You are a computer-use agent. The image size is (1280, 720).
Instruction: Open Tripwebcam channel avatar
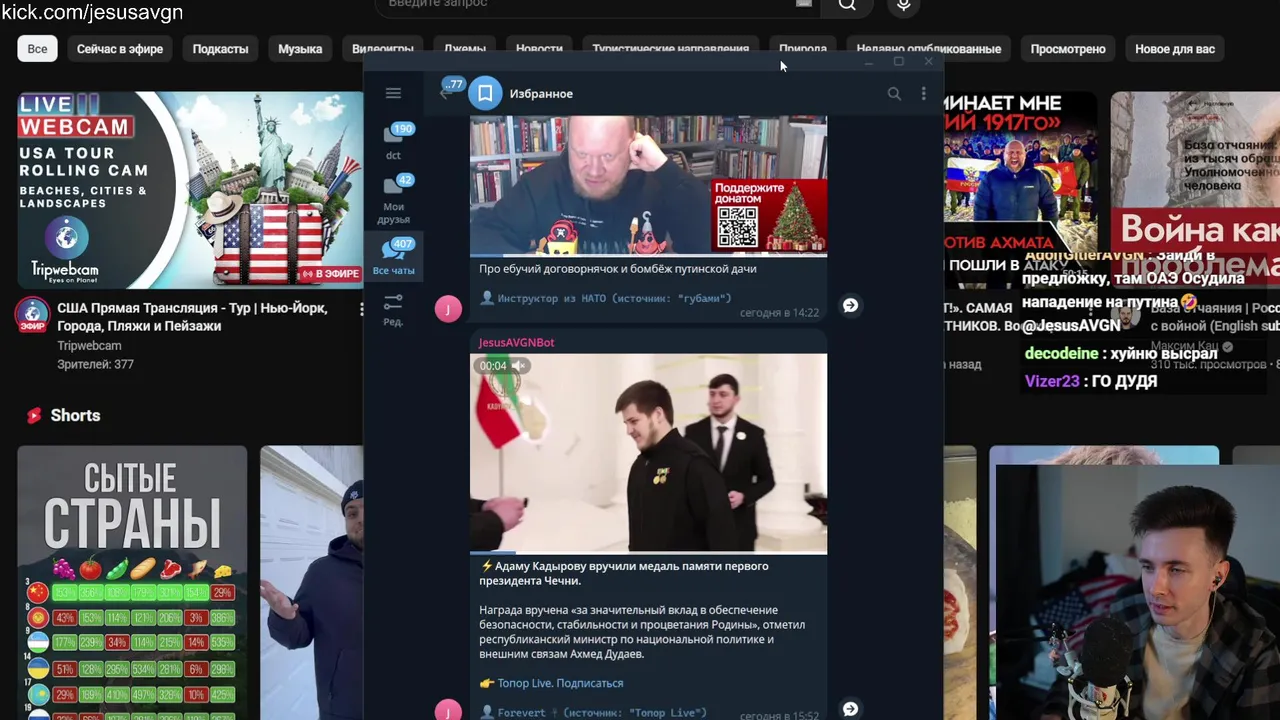(x=32, y=315)
